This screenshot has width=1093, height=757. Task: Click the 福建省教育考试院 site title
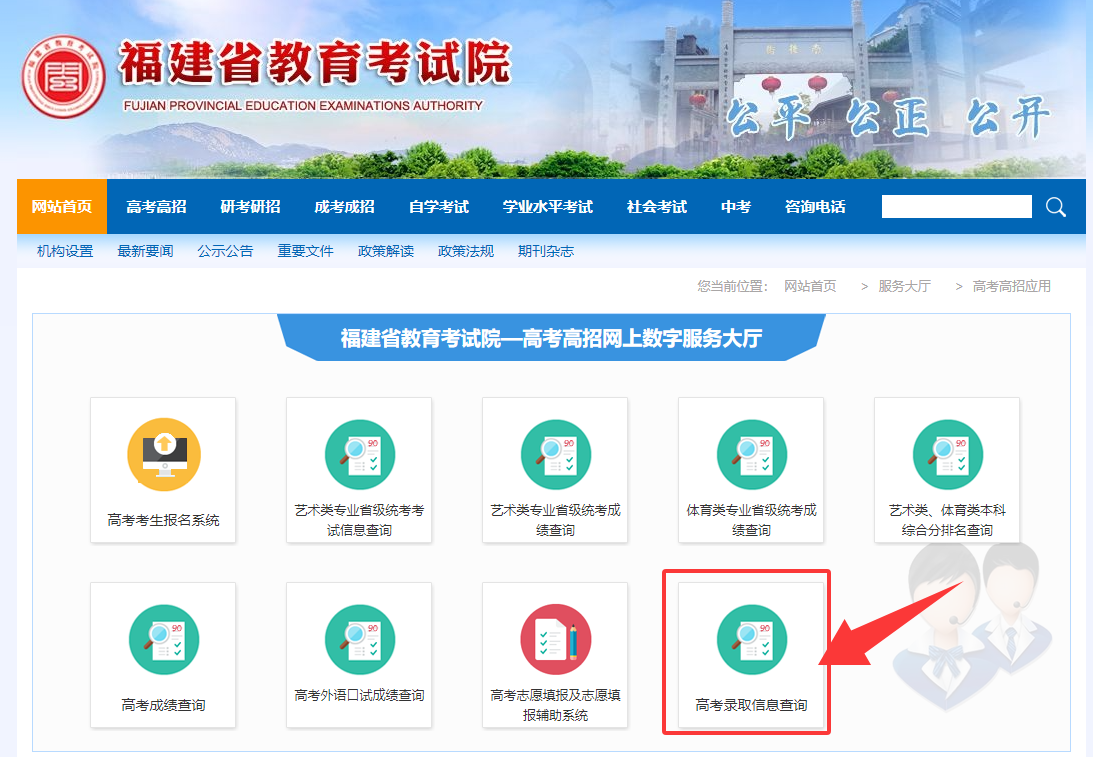[x=315, y=63]
